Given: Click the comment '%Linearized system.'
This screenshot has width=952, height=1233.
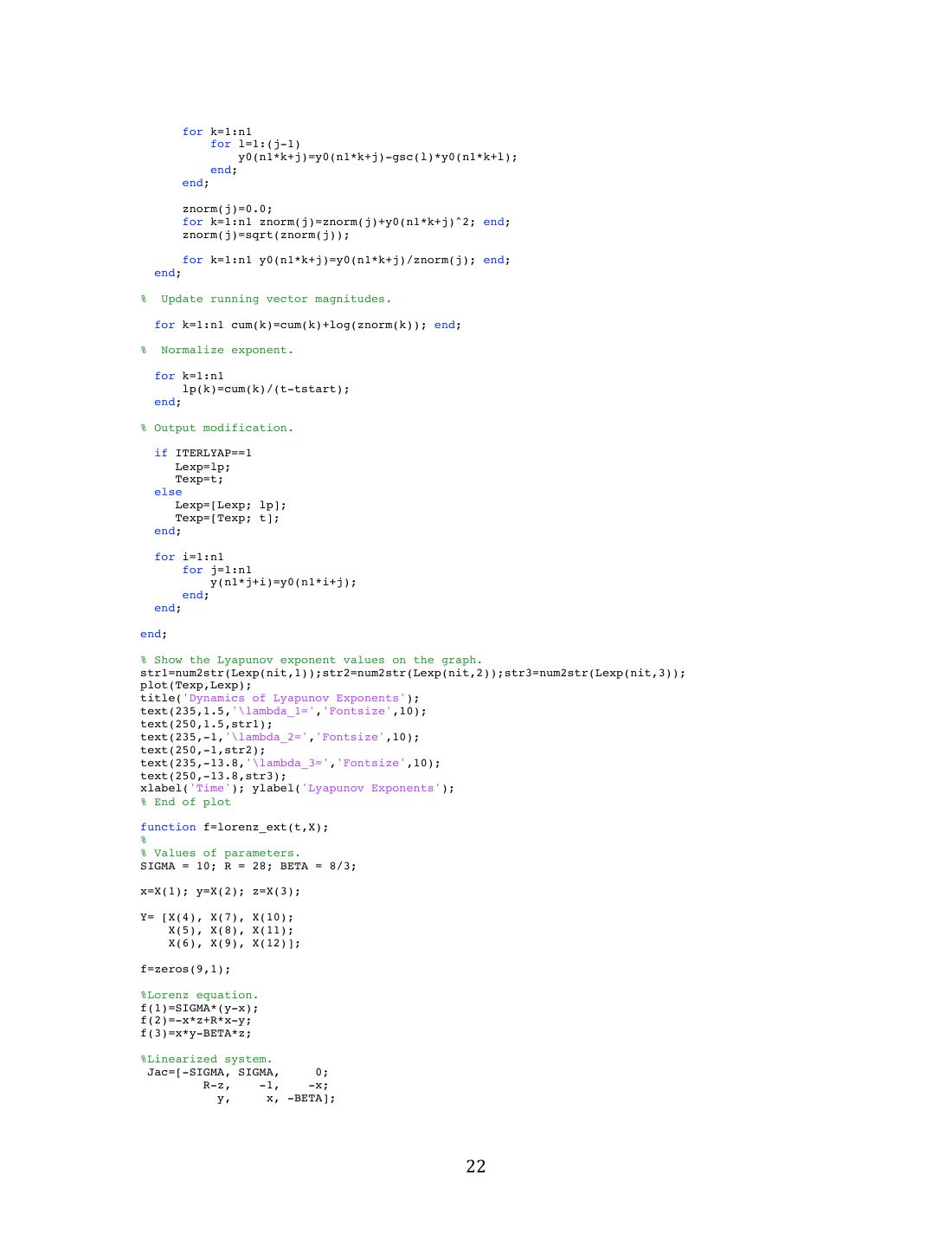Looking at the screenshot, I should 207,1060.
